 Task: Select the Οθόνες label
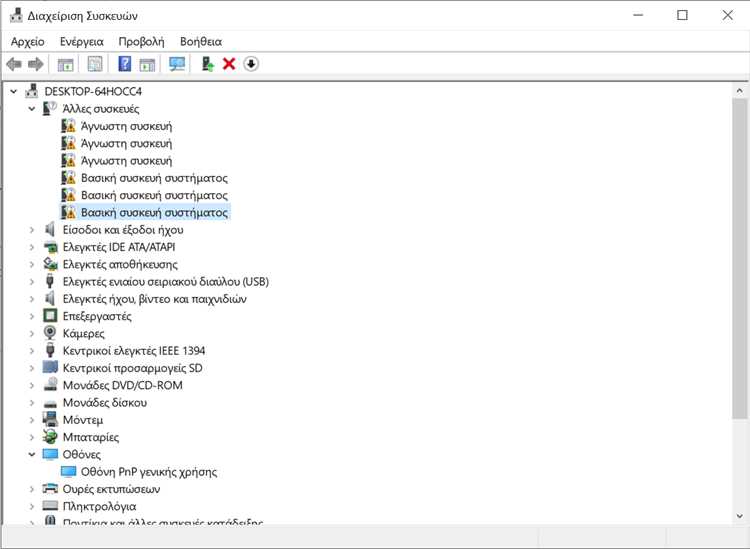tap(82, 454)
